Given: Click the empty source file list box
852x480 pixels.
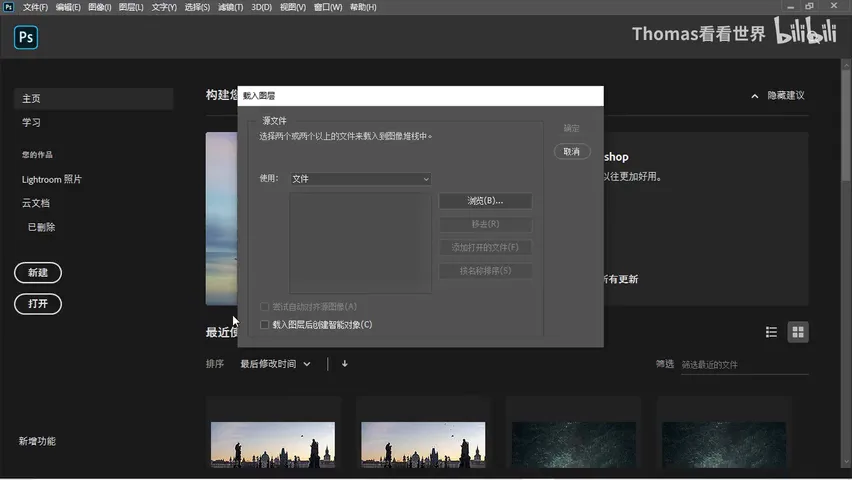Looking at the screenshot, I should 361,243.
